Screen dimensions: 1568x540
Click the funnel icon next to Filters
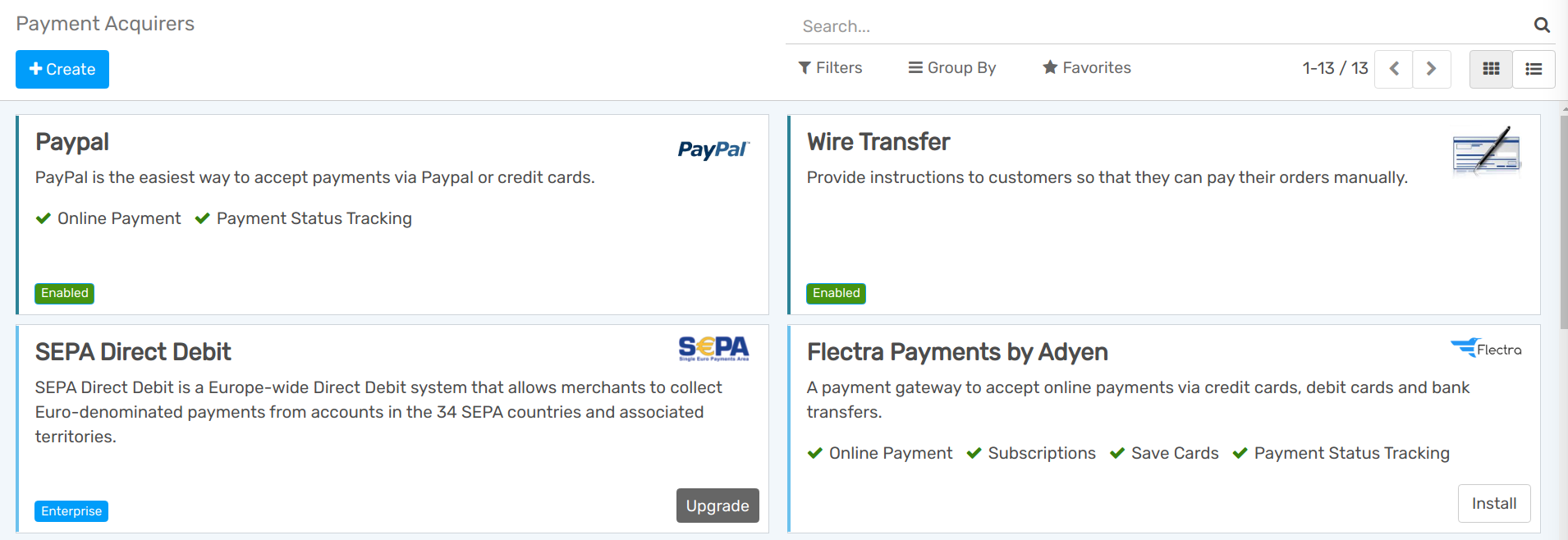(805, 67)
